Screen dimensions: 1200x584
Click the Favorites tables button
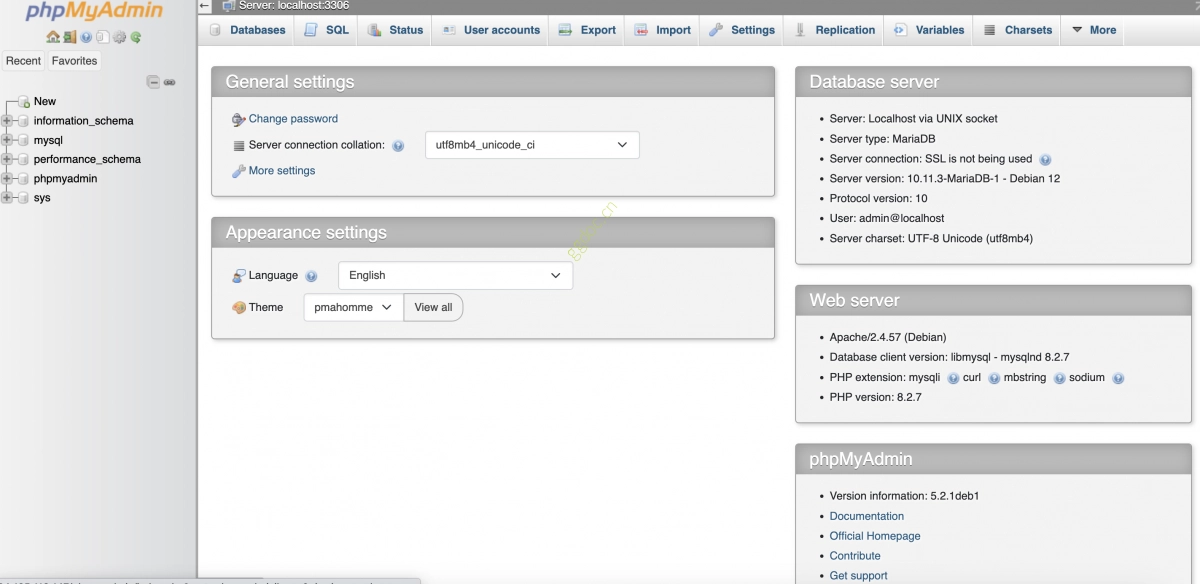tap(75, 61)
